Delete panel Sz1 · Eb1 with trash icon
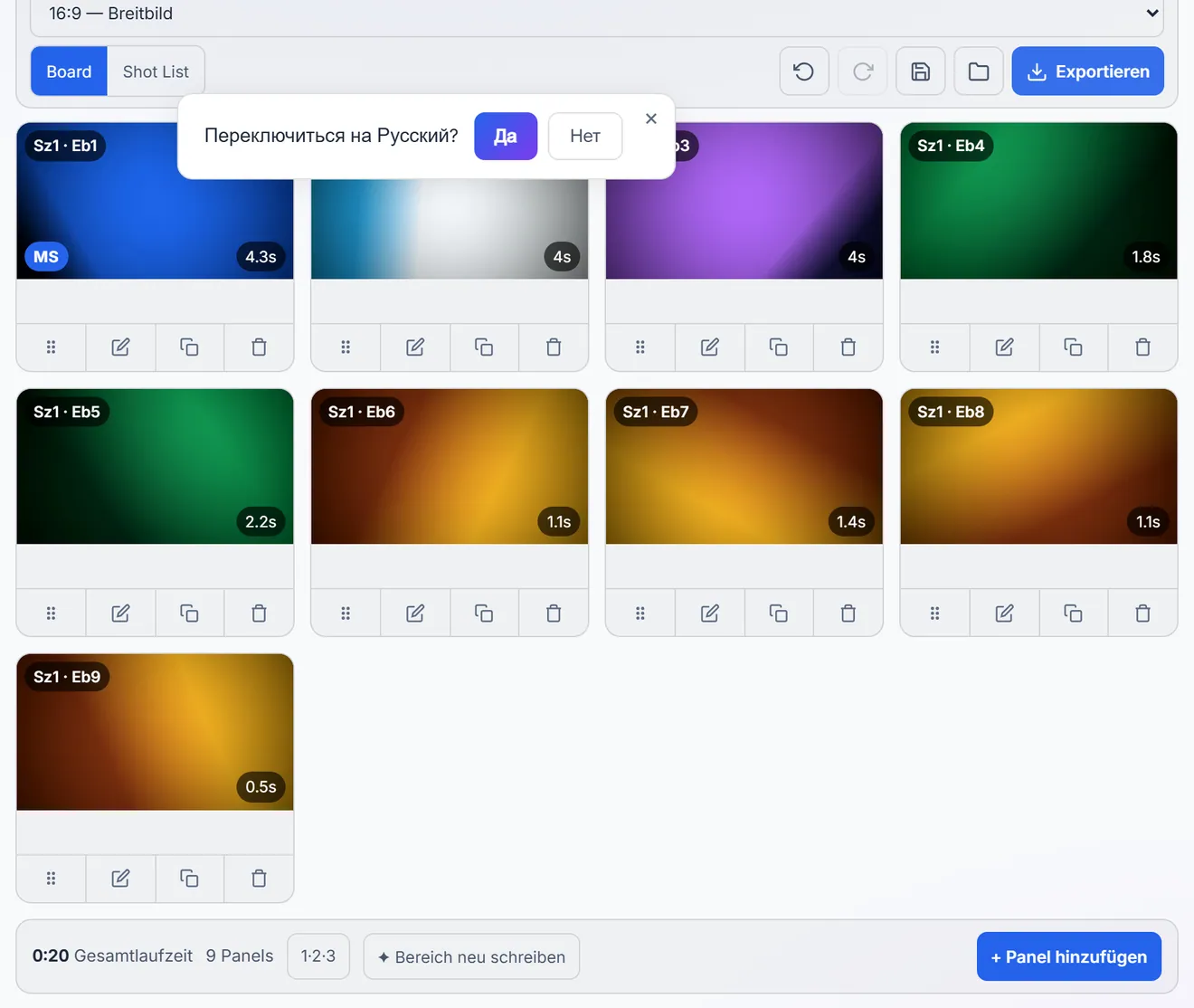 point(259,347)
